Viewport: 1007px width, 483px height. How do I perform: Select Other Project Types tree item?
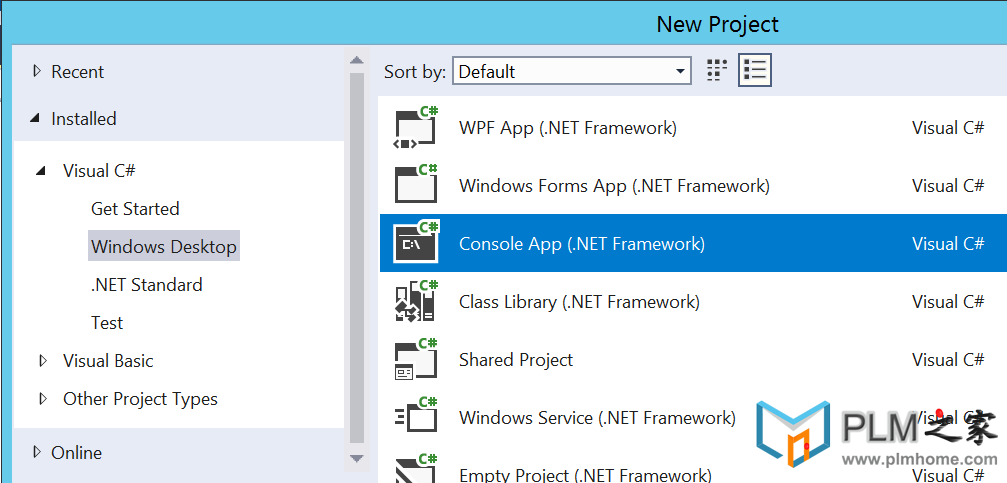coord(140,399)
